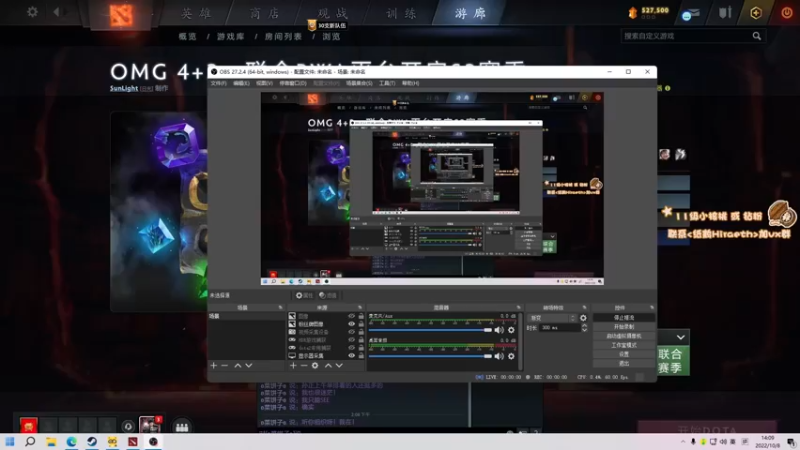
Task: Open Steam from the Windows taskbar
Action: (92, 442)
